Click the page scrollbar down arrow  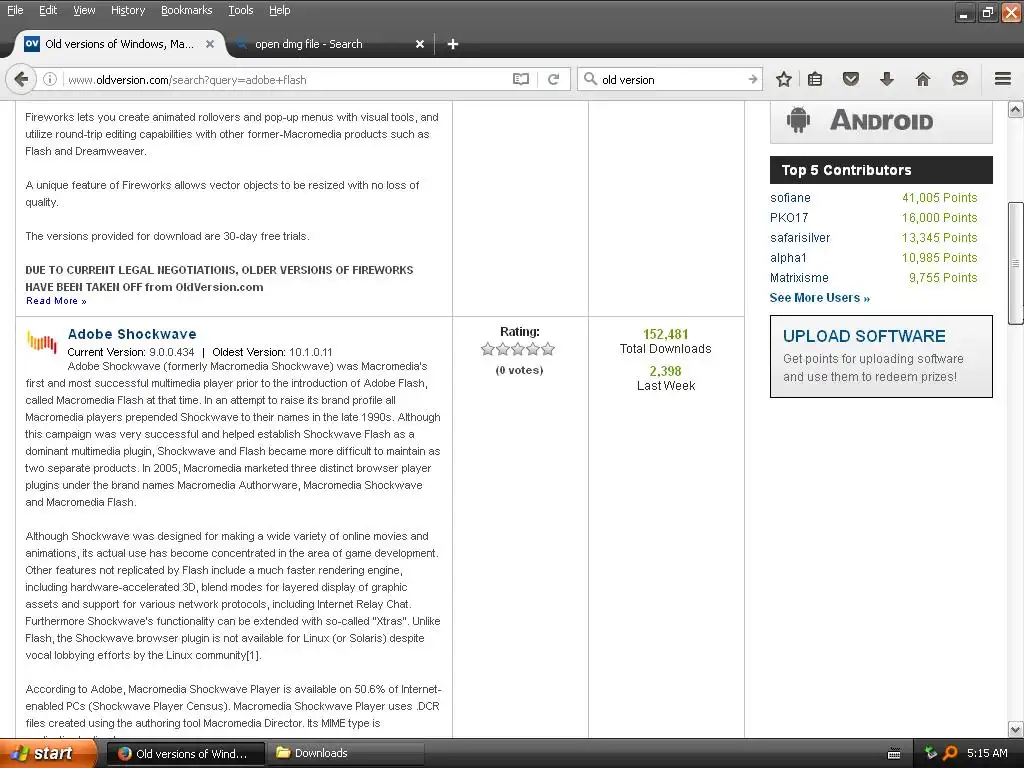[x=1016, y=729]
